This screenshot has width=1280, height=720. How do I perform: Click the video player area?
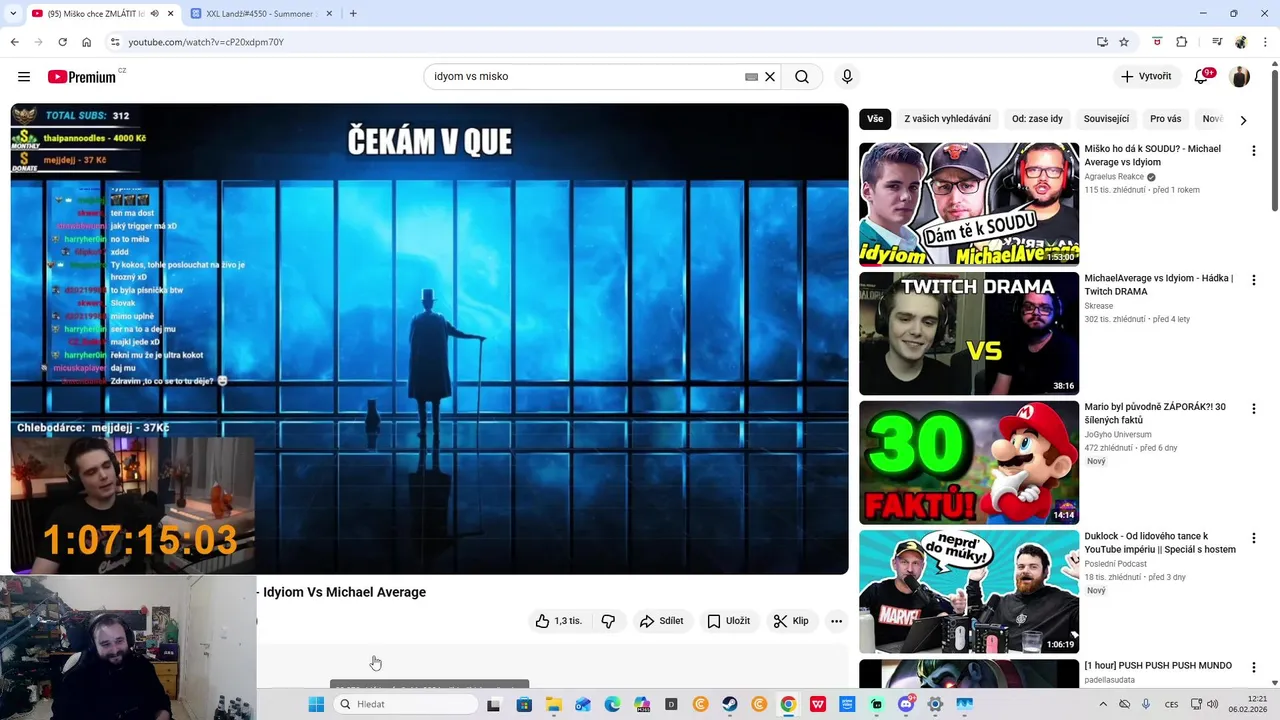tap(429, 339)
